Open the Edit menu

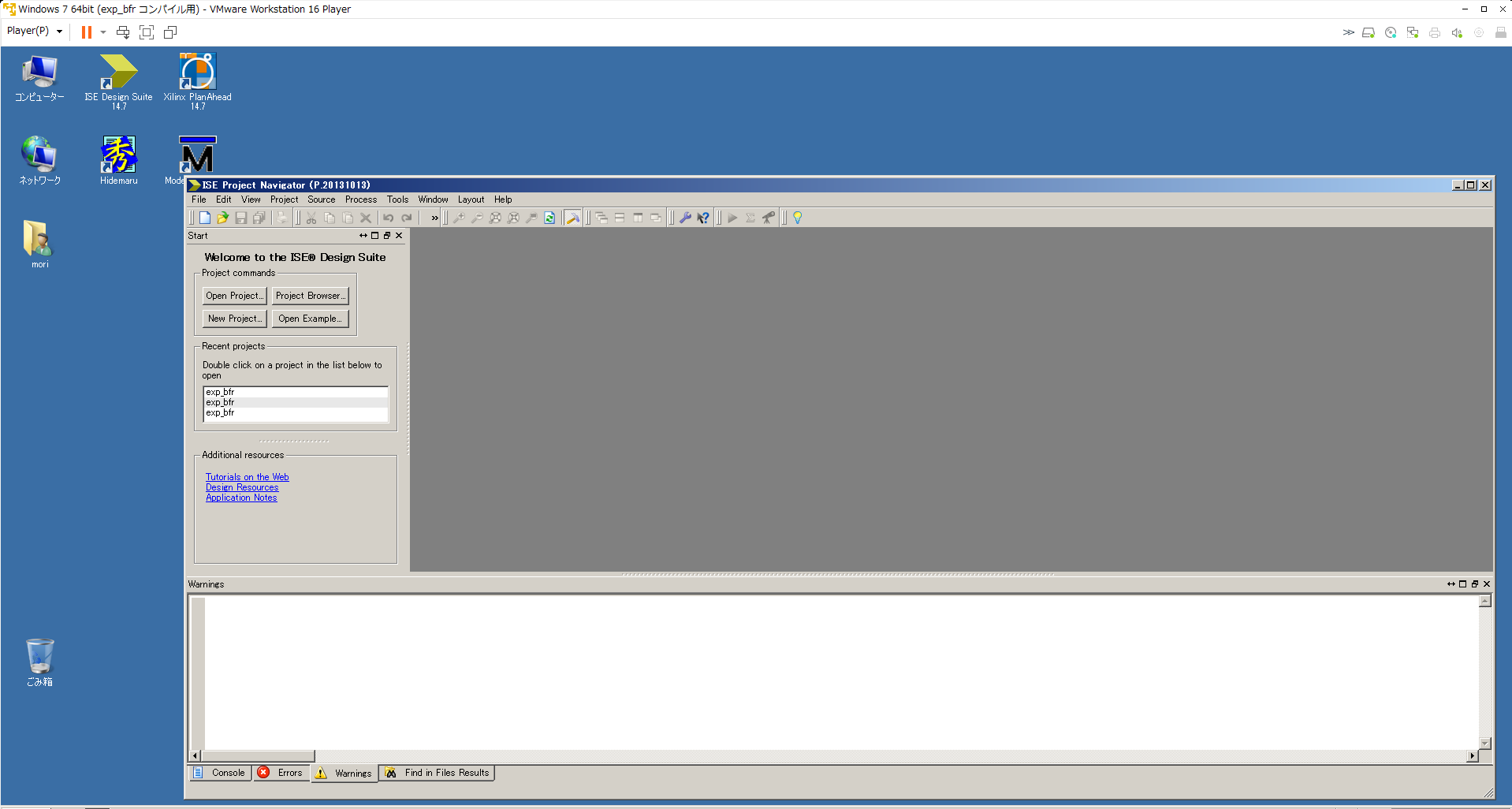click(224, 199)
